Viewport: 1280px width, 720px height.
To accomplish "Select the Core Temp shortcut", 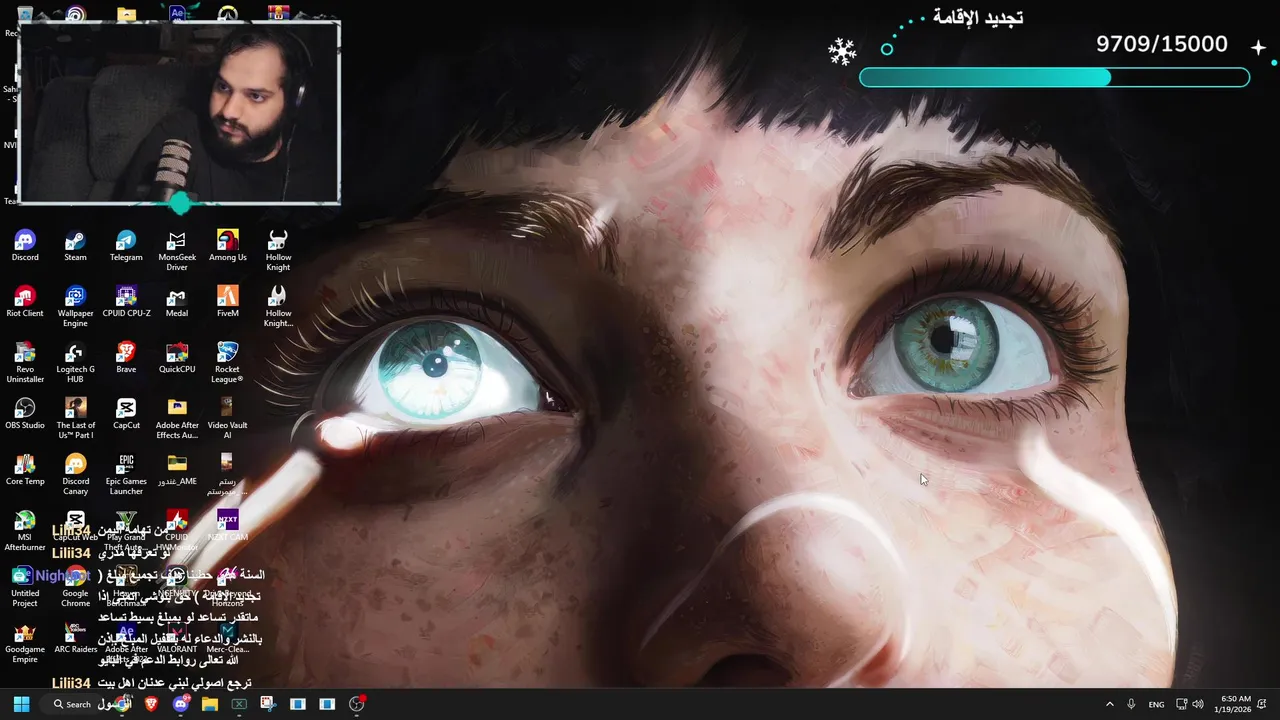I will coord(25,470).
